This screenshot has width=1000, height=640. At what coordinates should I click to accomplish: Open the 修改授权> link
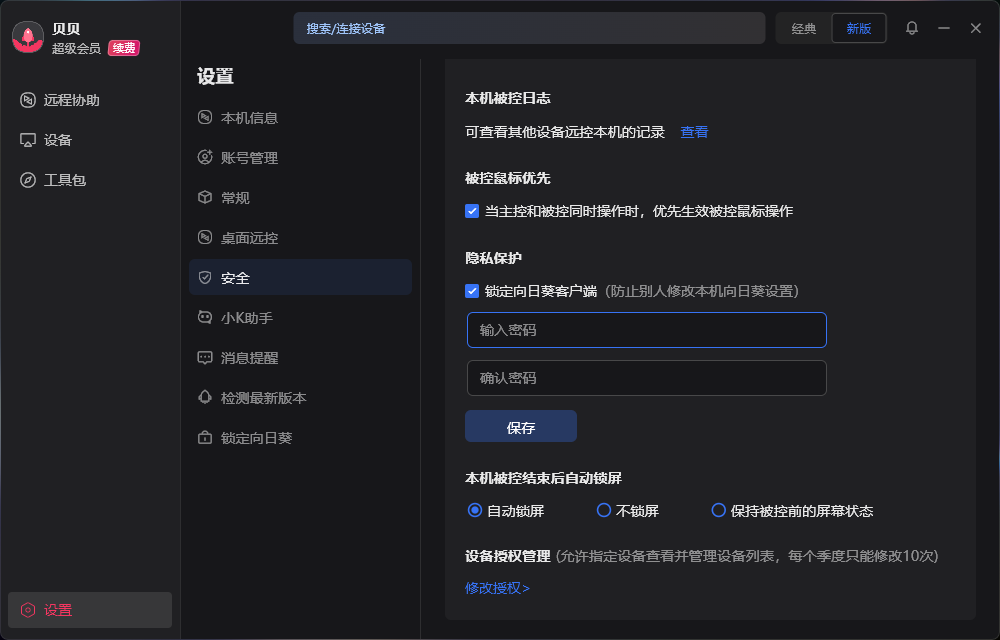(497, 588)
